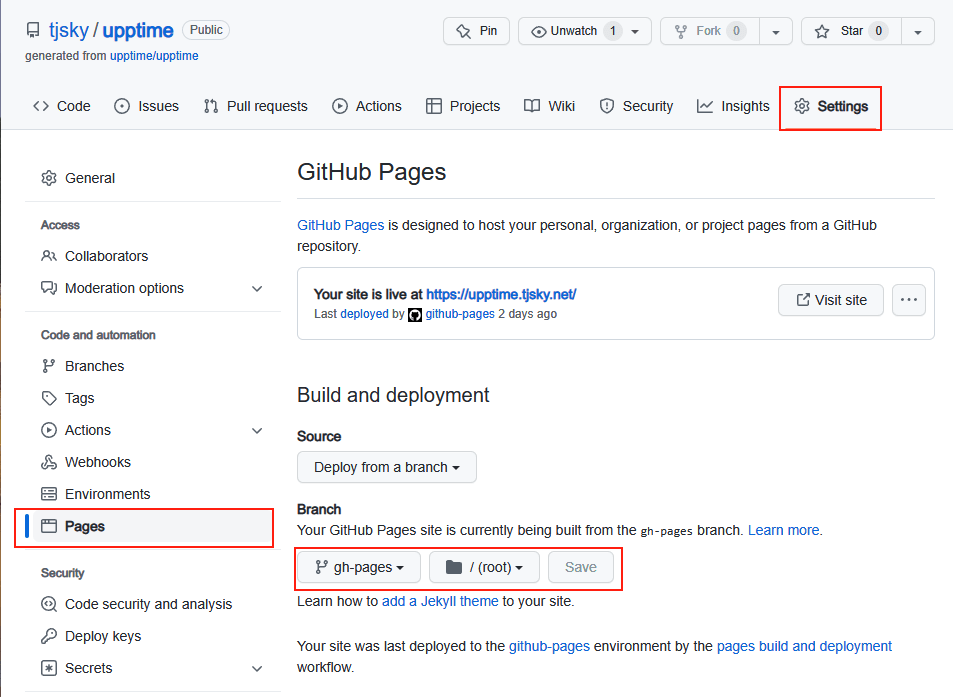This screenshot has height=697, width=953.
Task: Click the General gear icon
Action: 49,178
